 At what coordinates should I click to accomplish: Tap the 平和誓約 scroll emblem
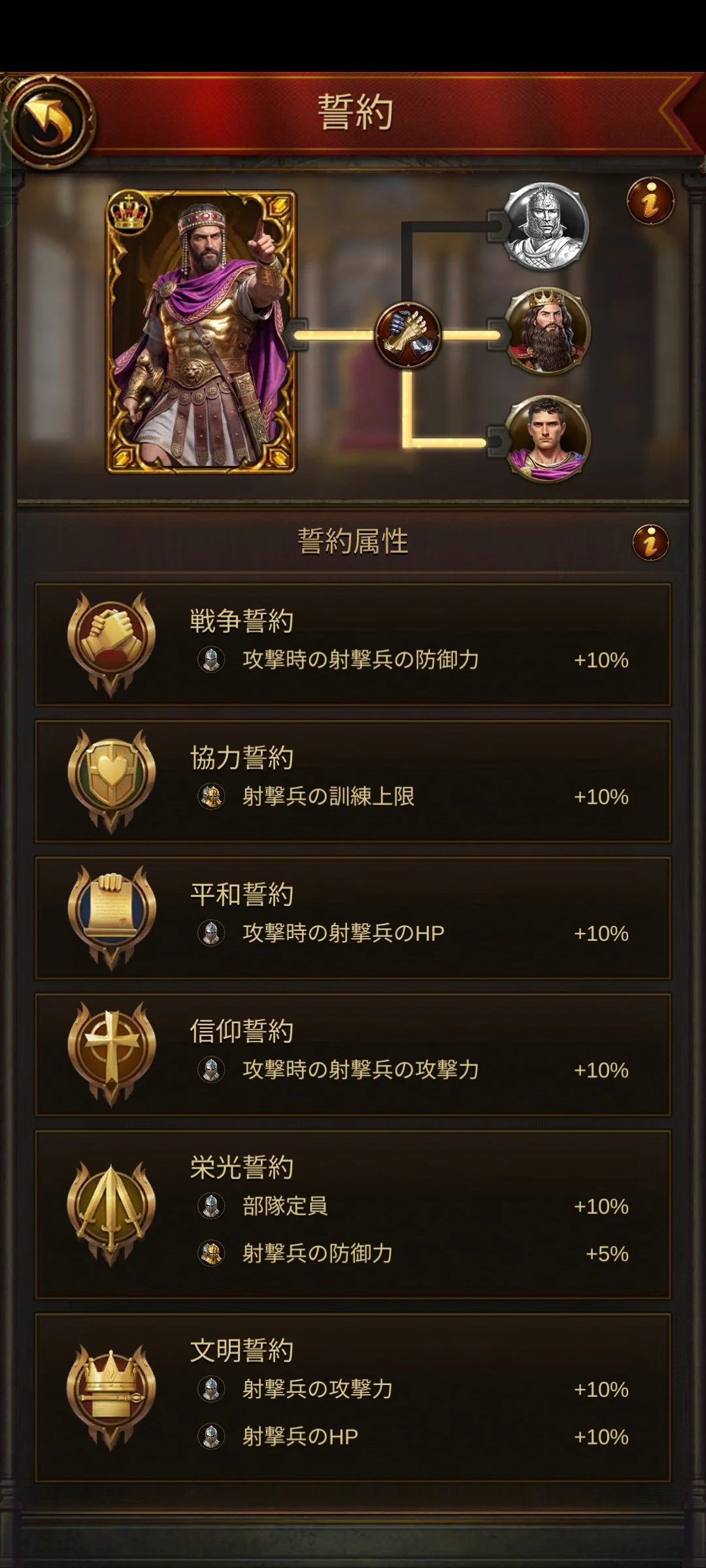[111, 917]
